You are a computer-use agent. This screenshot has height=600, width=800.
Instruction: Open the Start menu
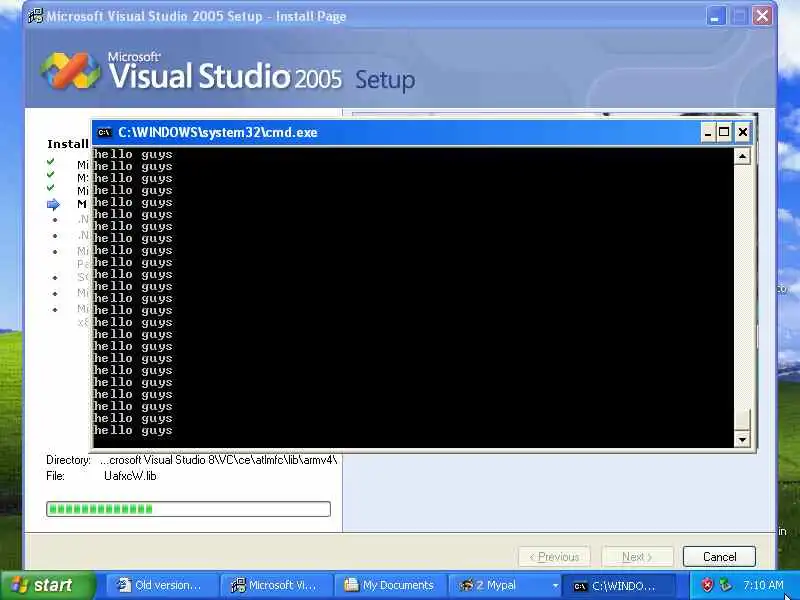(48, 585)
